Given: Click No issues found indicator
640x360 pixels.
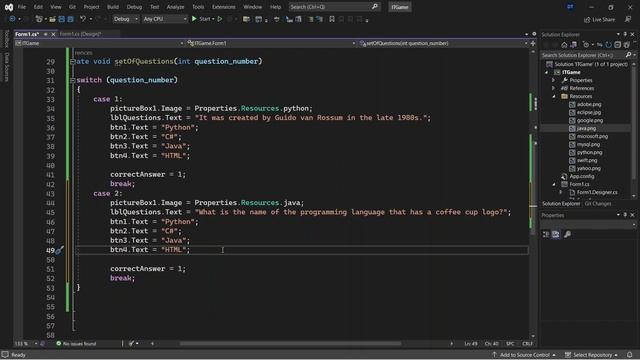Looking at the screenshot, I should click(76, 344).
